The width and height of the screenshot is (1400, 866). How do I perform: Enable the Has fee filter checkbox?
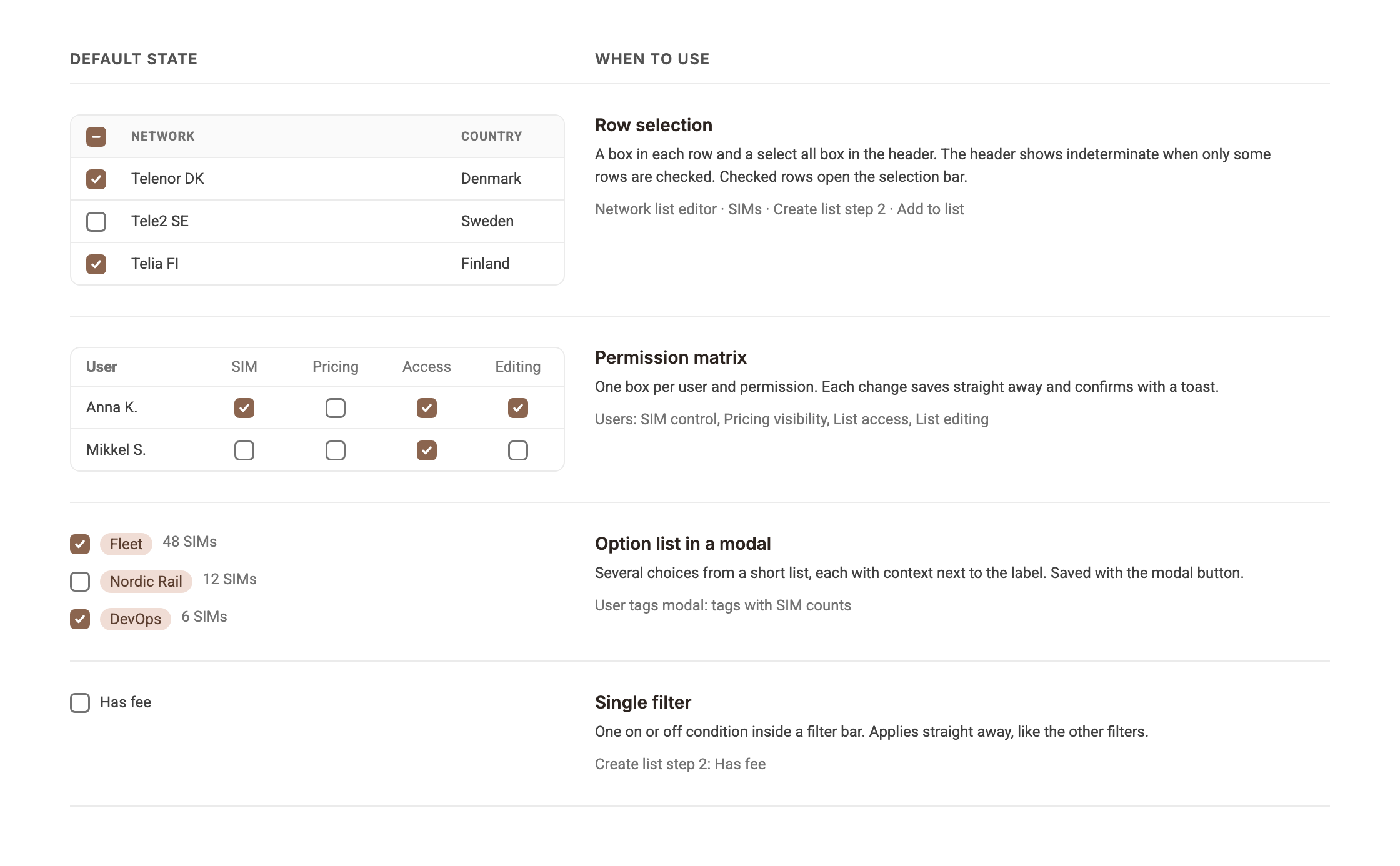coord(80,702)
